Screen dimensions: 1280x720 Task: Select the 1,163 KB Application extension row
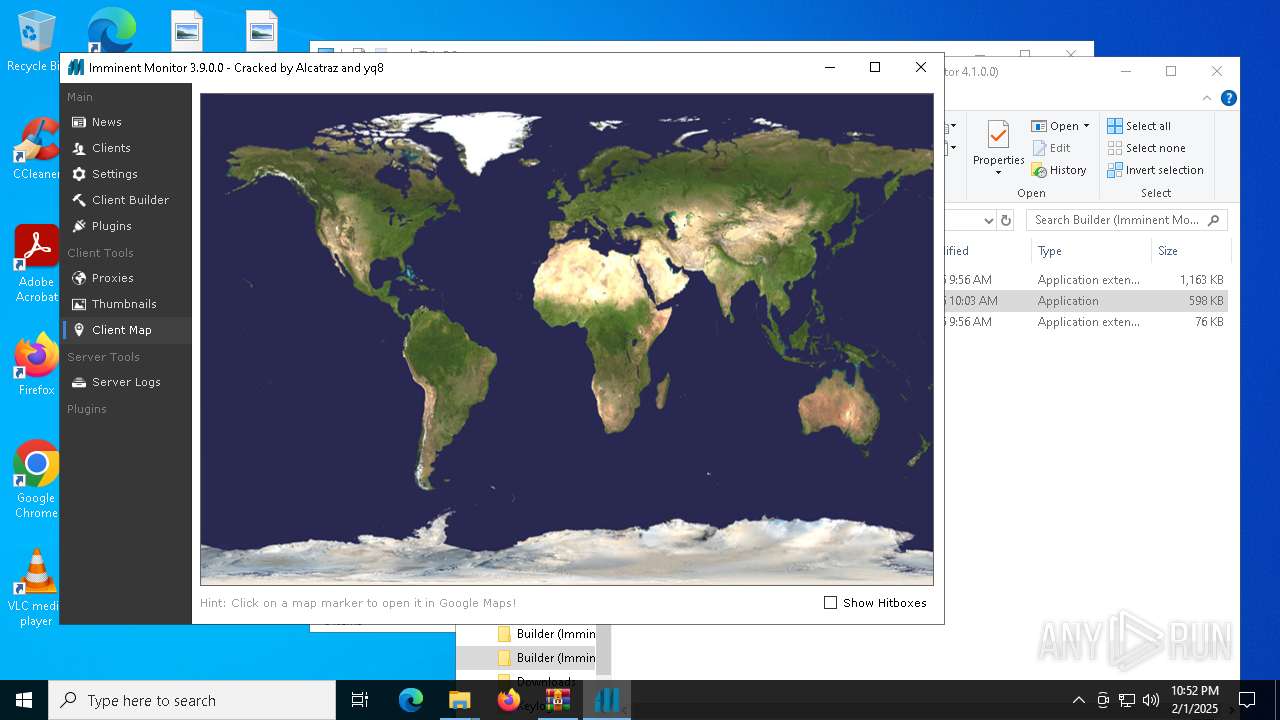1086,280
